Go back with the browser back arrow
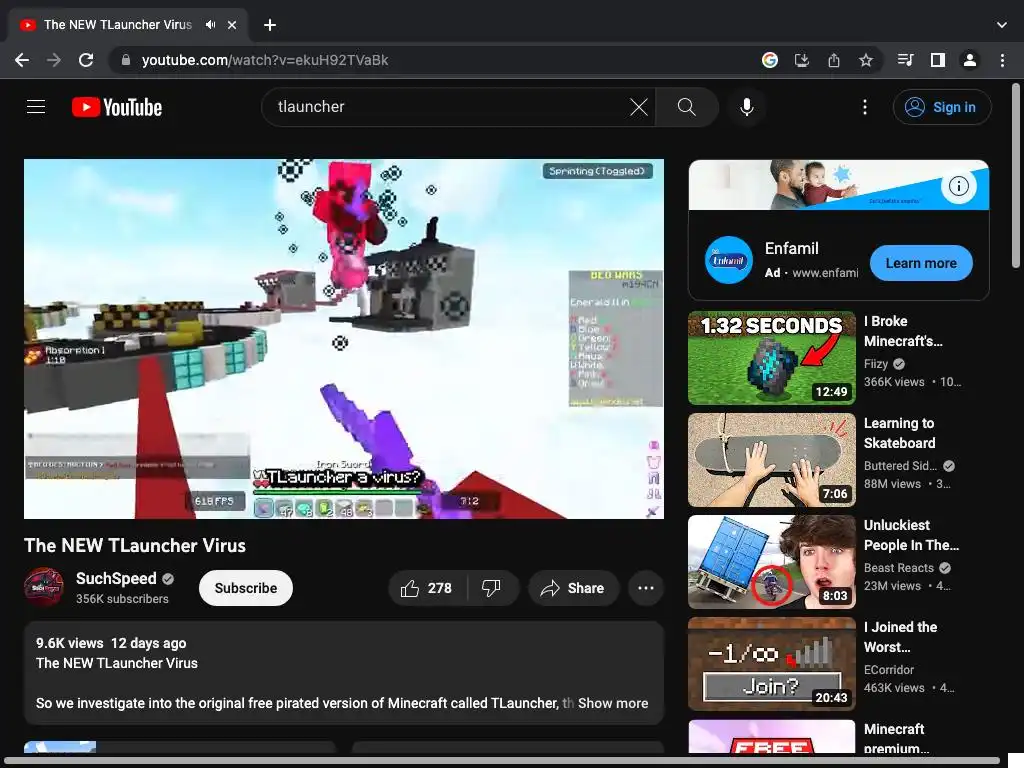 [x=22, y=60]
